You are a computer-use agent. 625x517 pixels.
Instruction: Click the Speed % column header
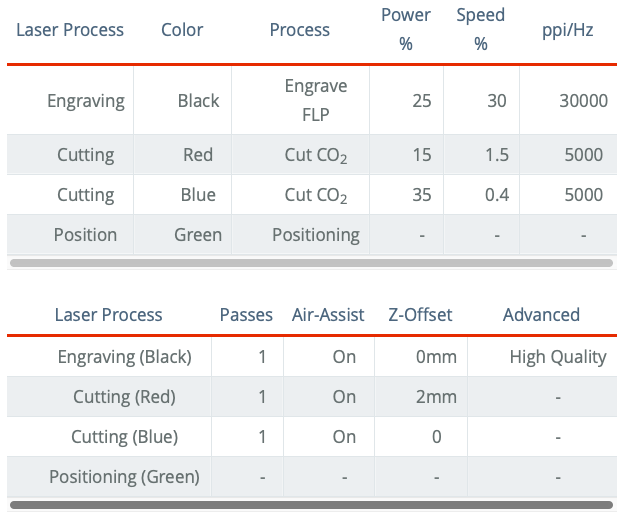pos(480,29)
